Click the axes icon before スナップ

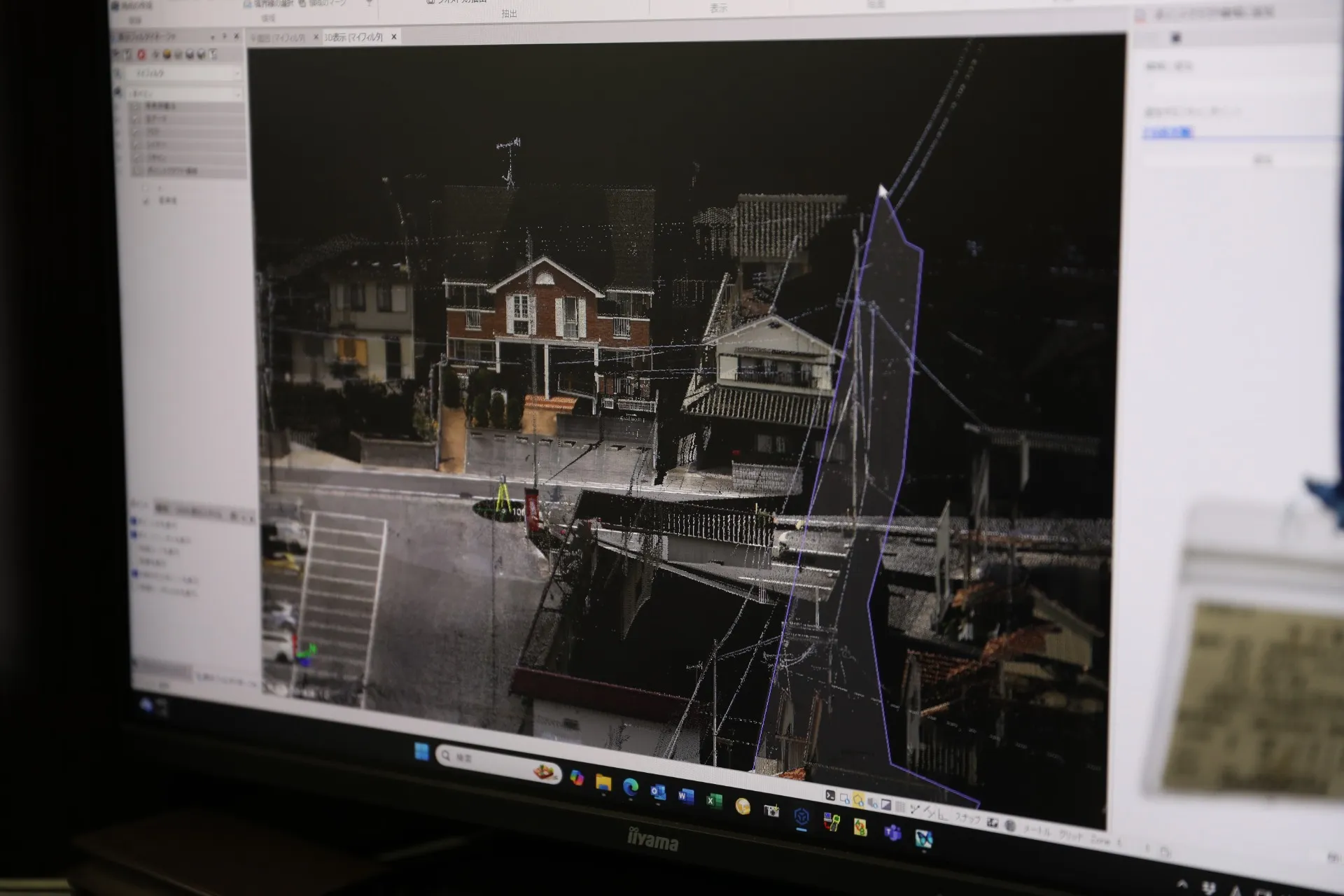point(943,815)
